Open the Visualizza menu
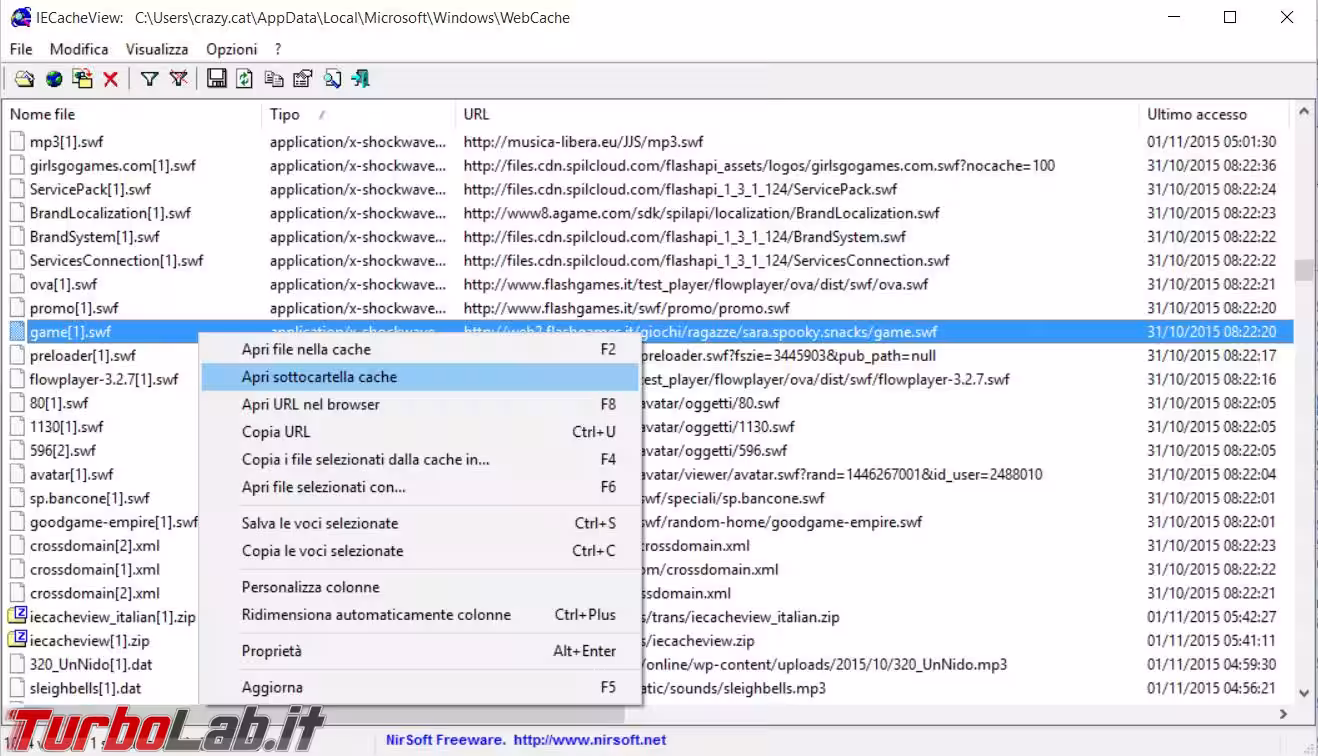 [x=156, y=49]
